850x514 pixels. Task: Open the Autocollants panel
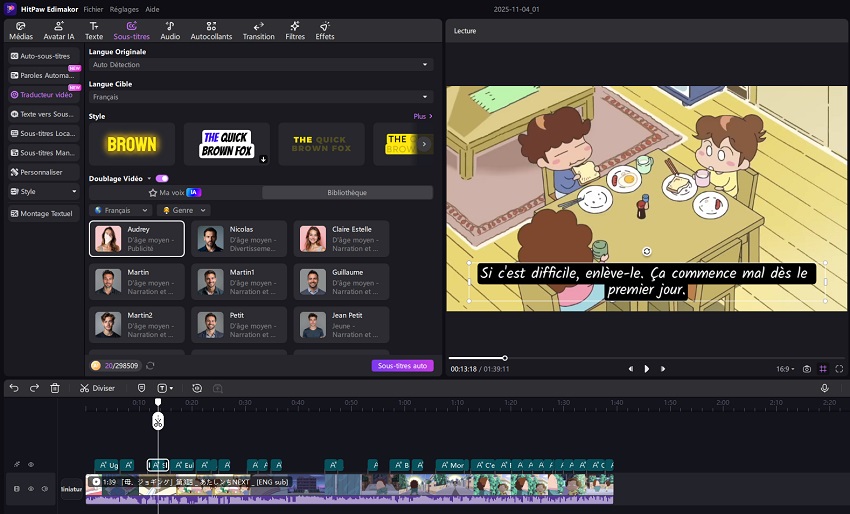211,31
